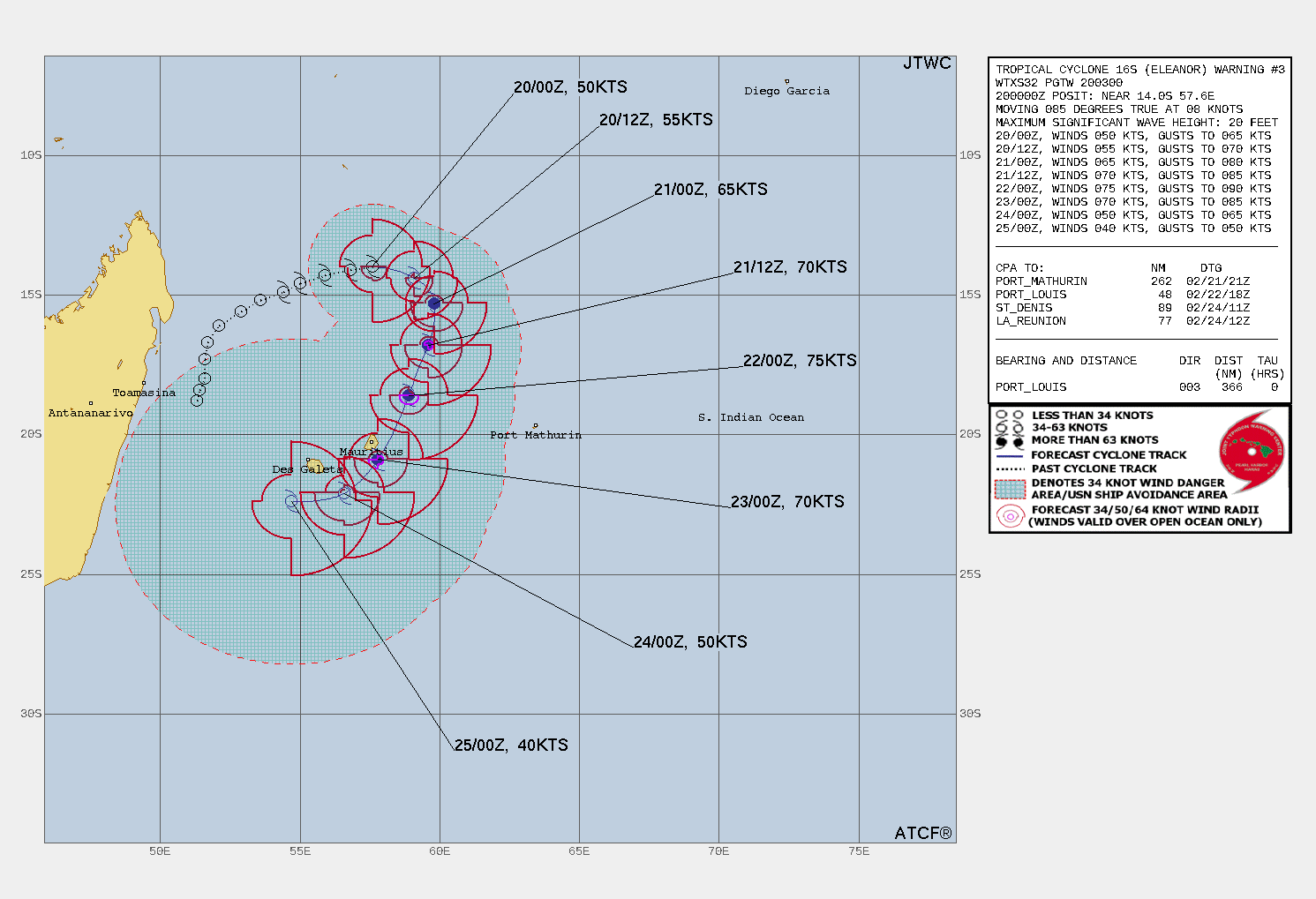
Task: Click the MAXIMUM SIGNIFICANT WAVE HEIGHT line
Action: pyautogui.click(x=1137, y=123)
